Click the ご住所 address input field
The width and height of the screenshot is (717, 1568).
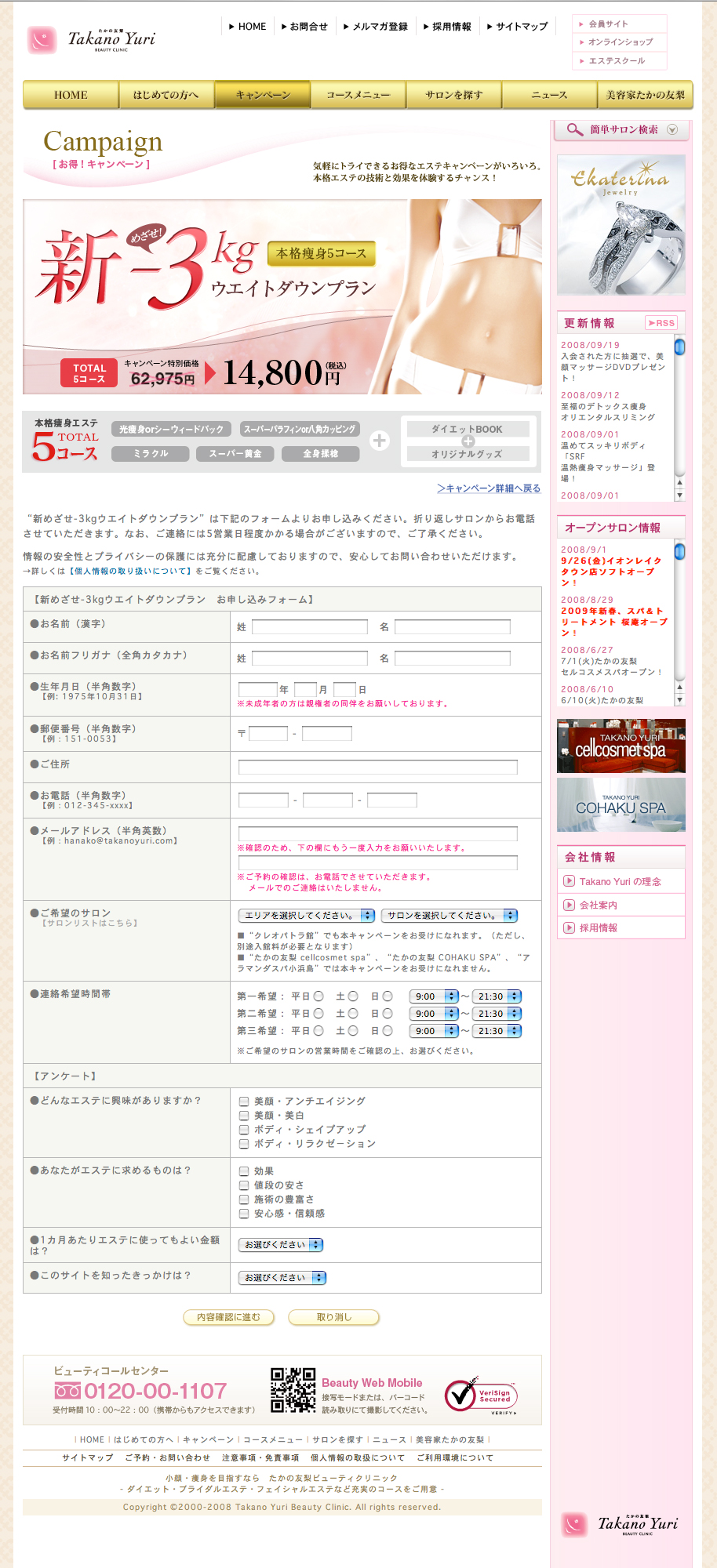[x=377, y=767]
